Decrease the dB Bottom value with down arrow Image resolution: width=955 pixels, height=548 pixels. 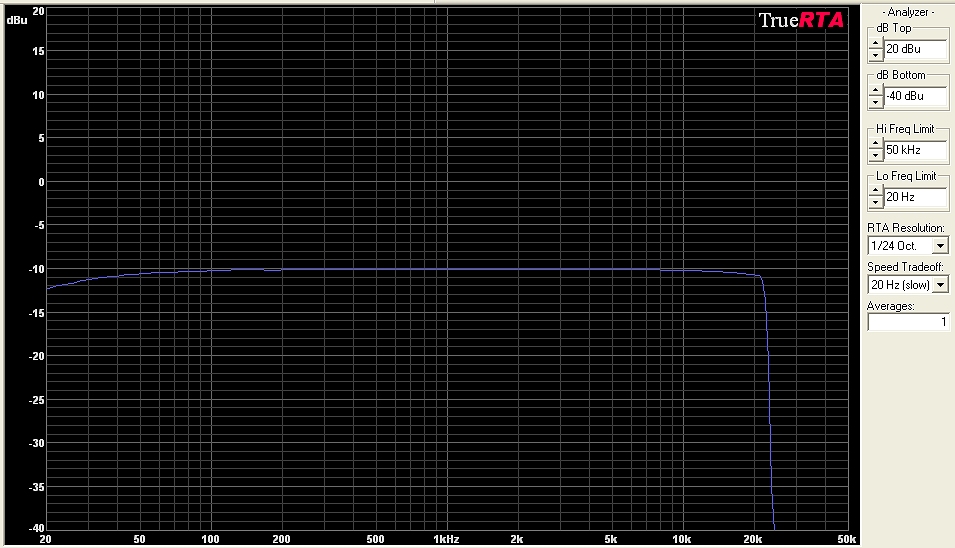tap(875, 102)
